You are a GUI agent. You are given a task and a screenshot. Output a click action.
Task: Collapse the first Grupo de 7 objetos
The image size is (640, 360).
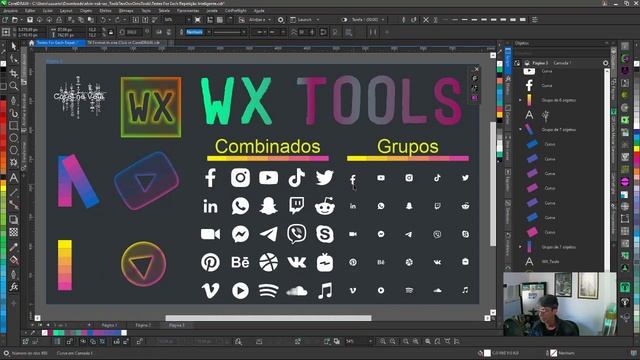(x=520, y=129)
